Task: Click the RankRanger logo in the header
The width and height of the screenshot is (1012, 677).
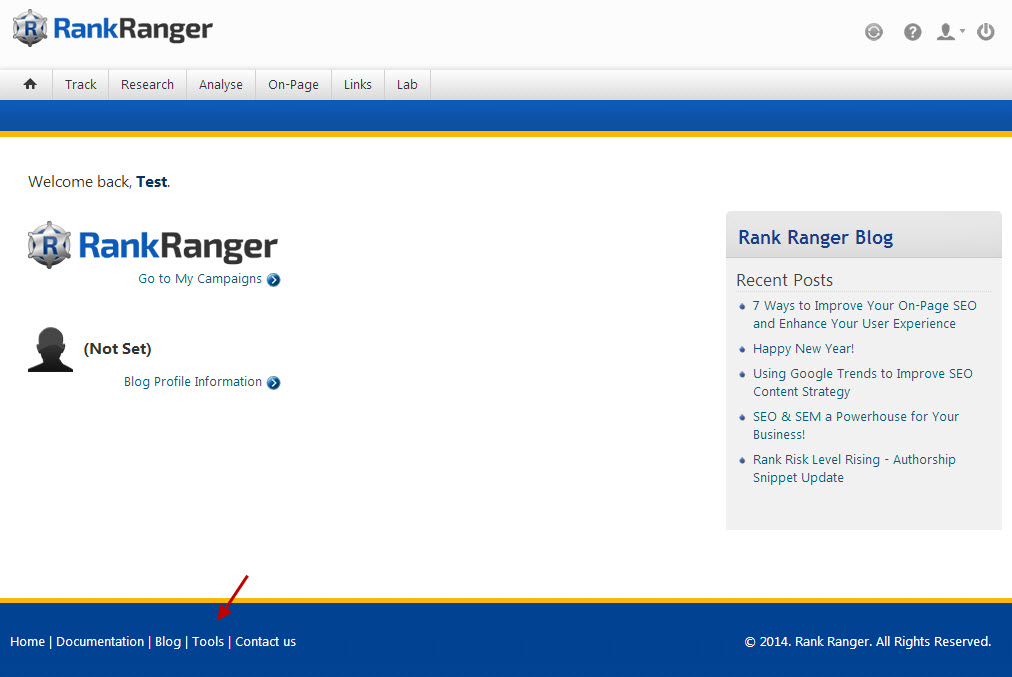Action: [x=112, y=28]
